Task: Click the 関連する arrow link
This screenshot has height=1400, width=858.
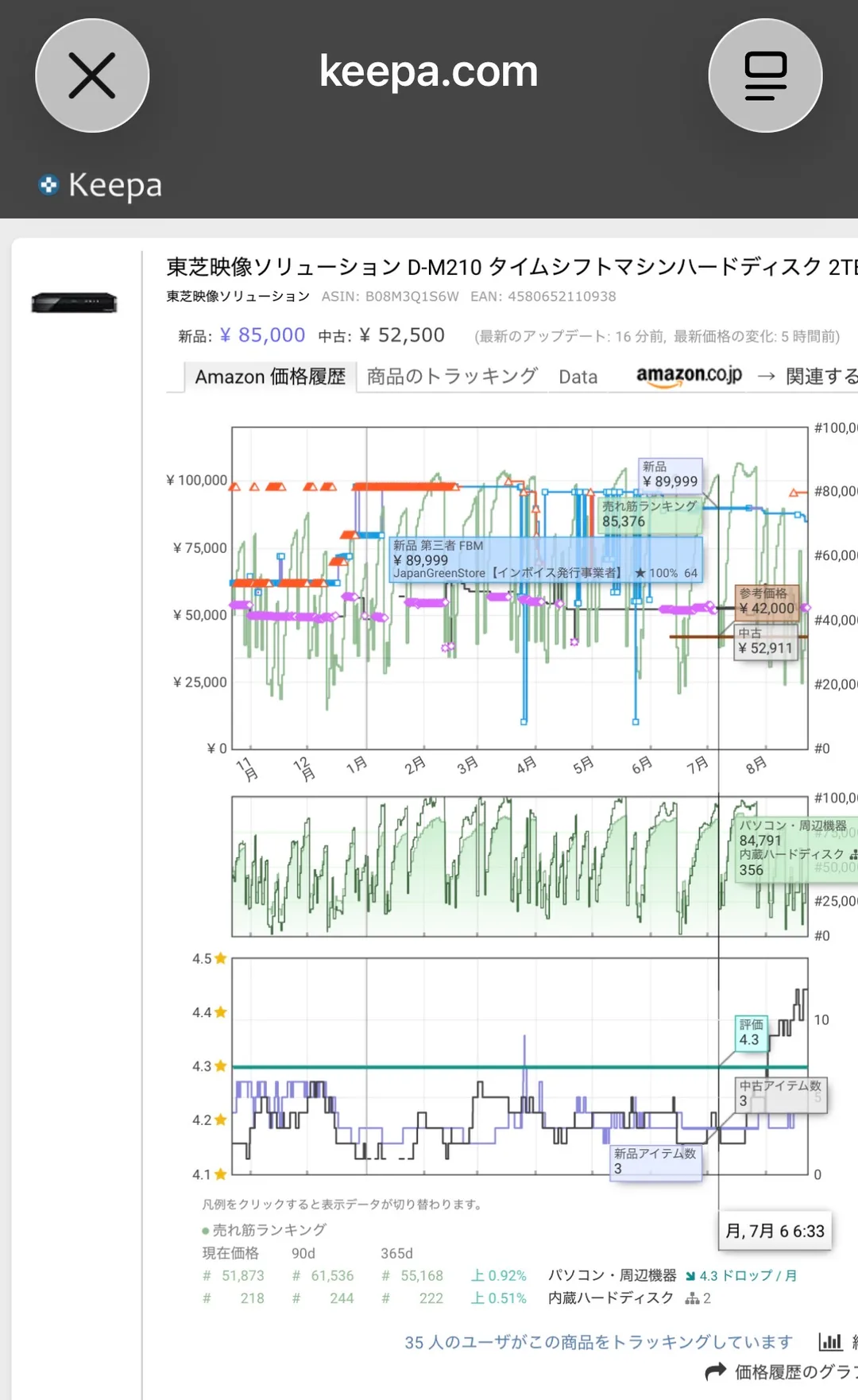Action: (807, 377)
